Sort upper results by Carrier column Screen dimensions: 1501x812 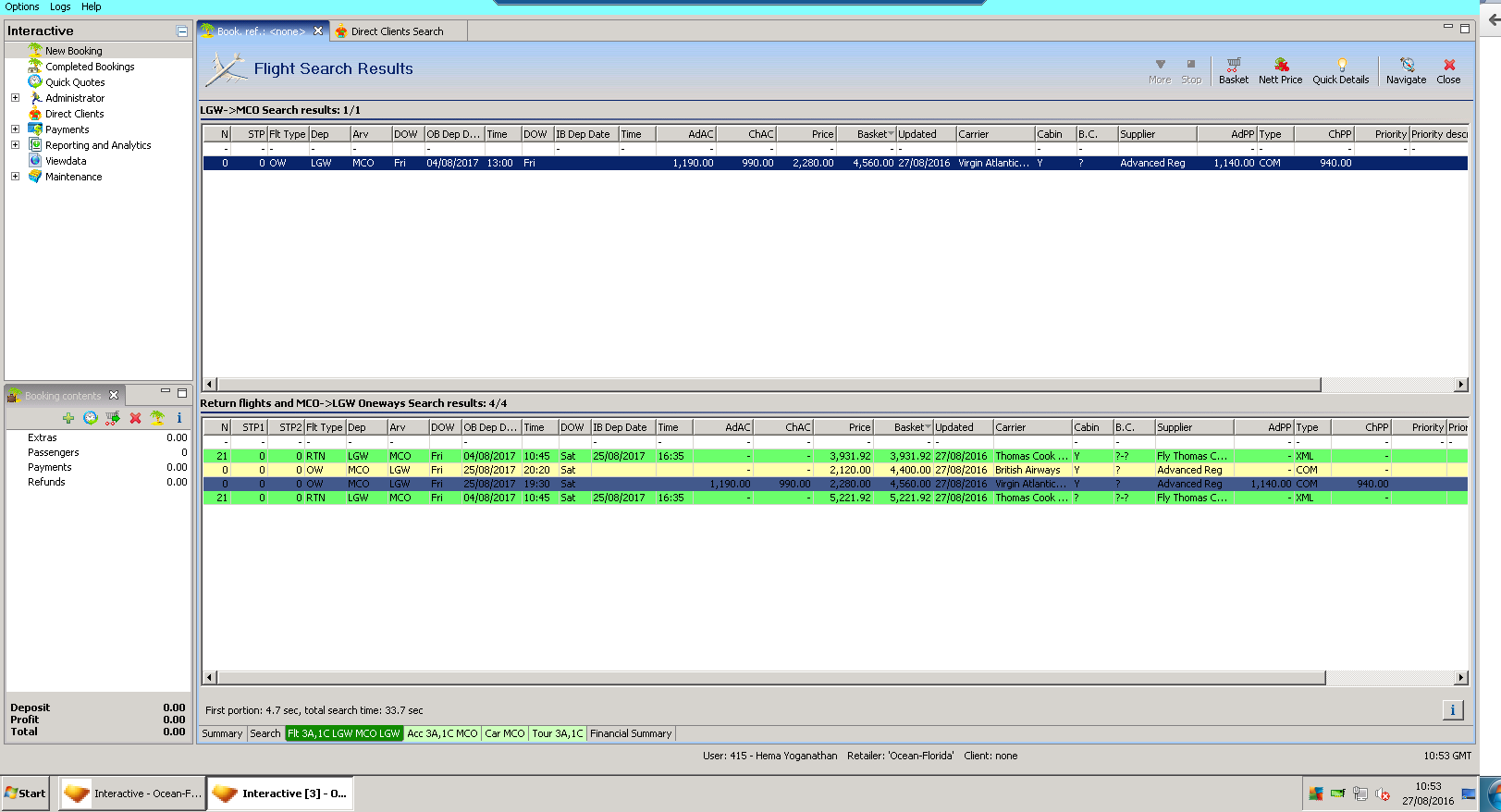point(993,134)
